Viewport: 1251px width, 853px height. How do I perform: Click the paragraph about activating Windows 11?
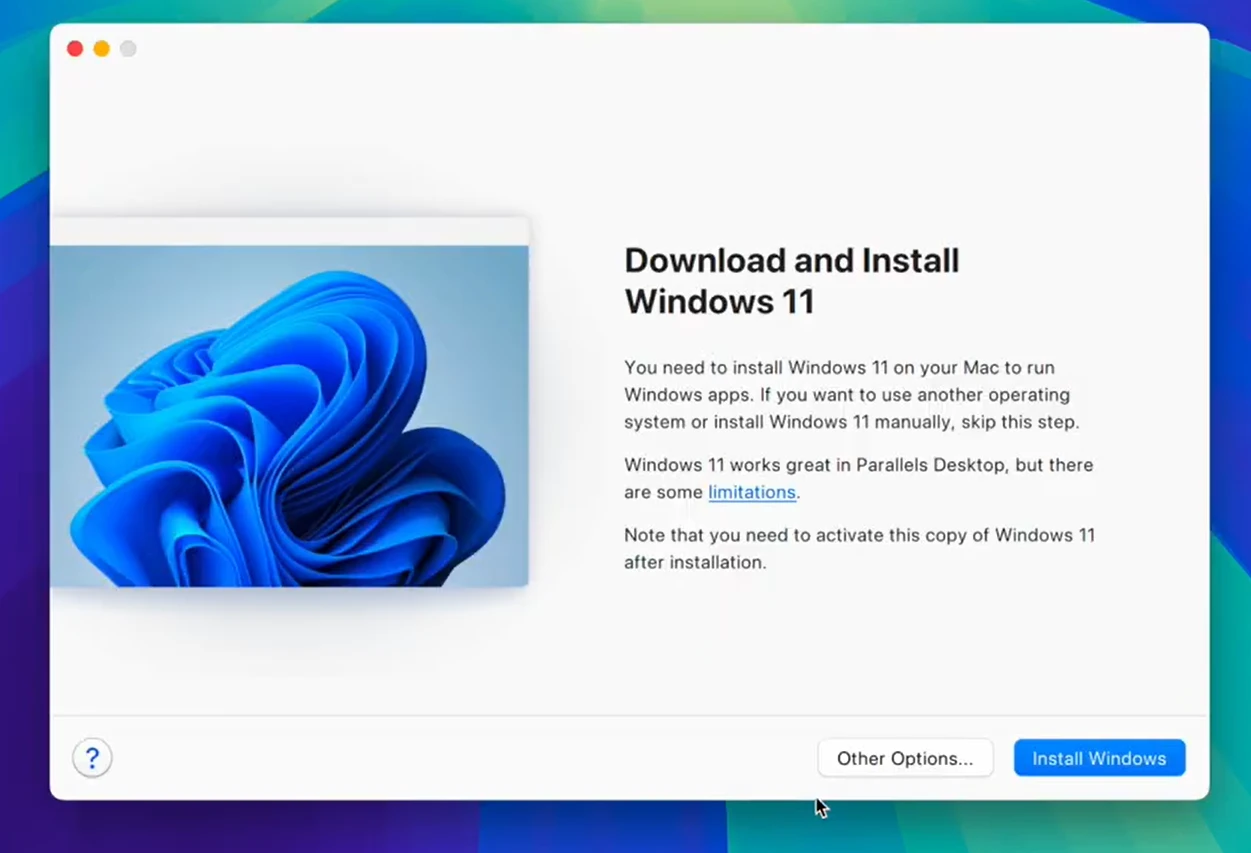pos(859,548)
